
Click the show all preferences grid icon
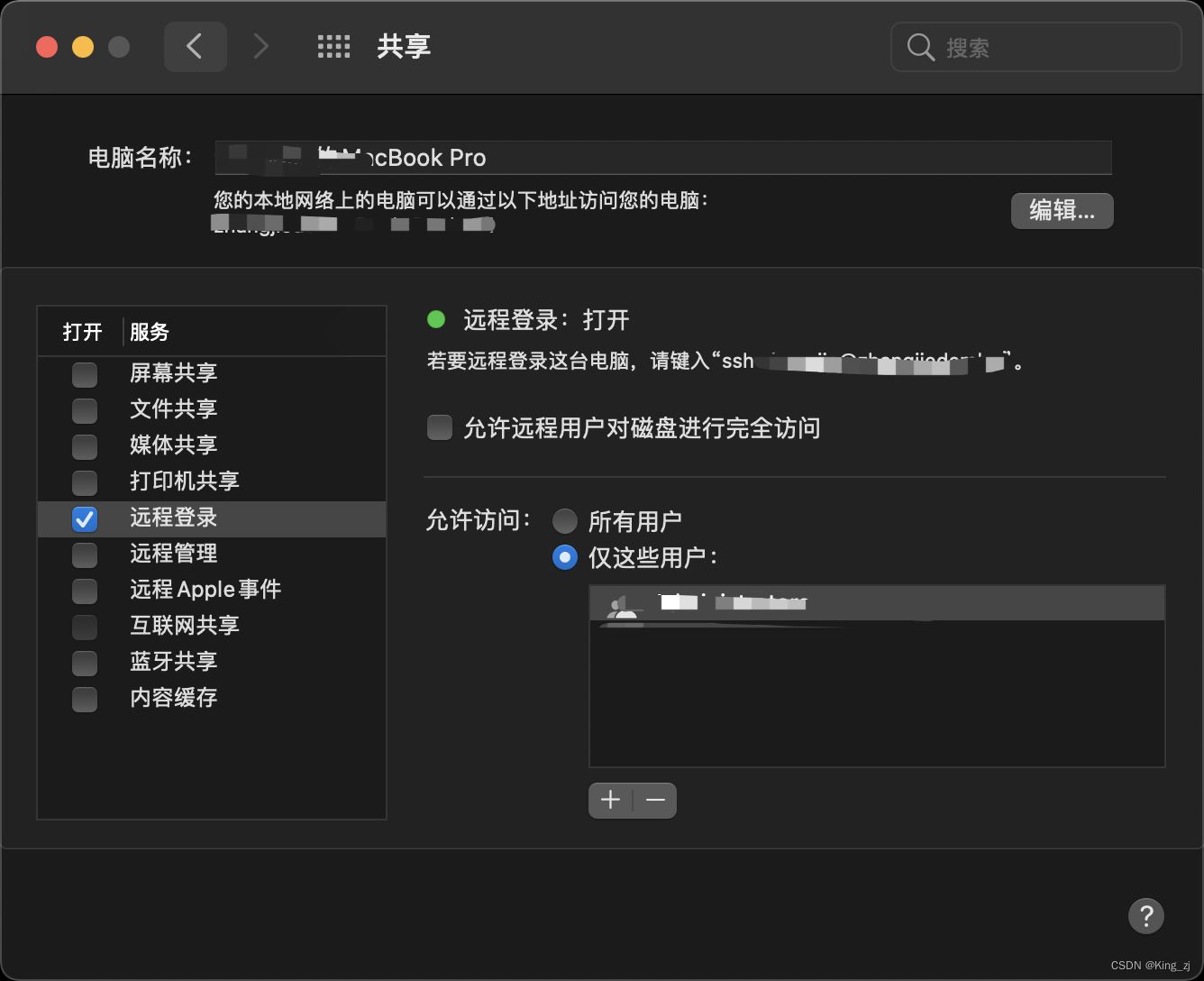[x=333, y=47]
